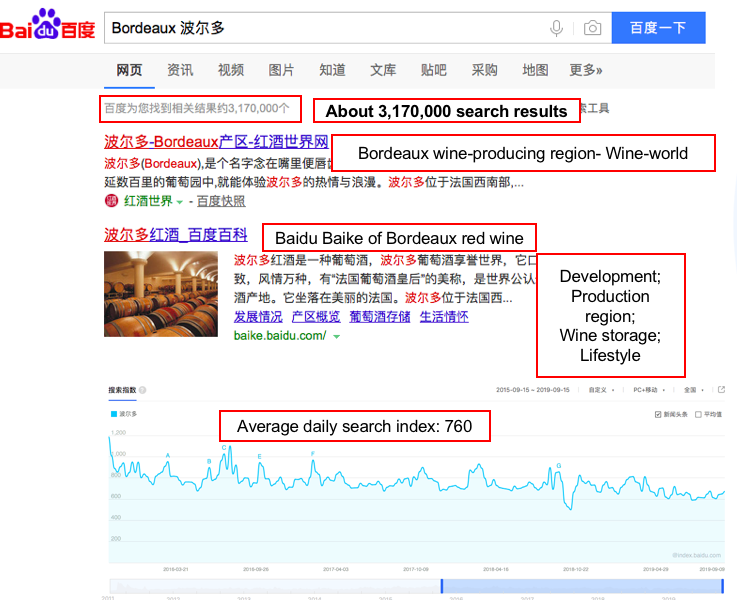Switch to the 图片 tab
The height and width of the screenshot is (600, 737).
281,70
